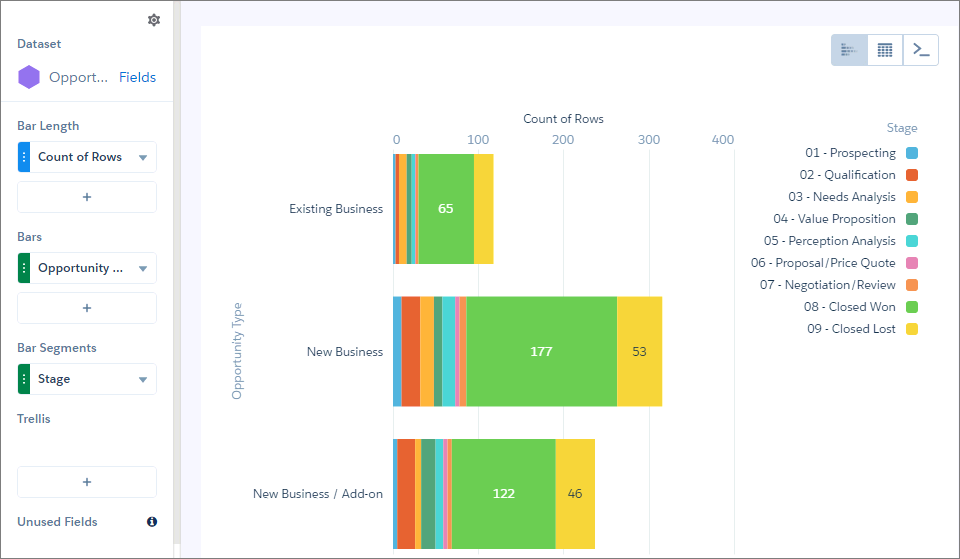Click the 05 - Perception Analysis legend swatch
The image size is (960, 559).
(912, 241)
